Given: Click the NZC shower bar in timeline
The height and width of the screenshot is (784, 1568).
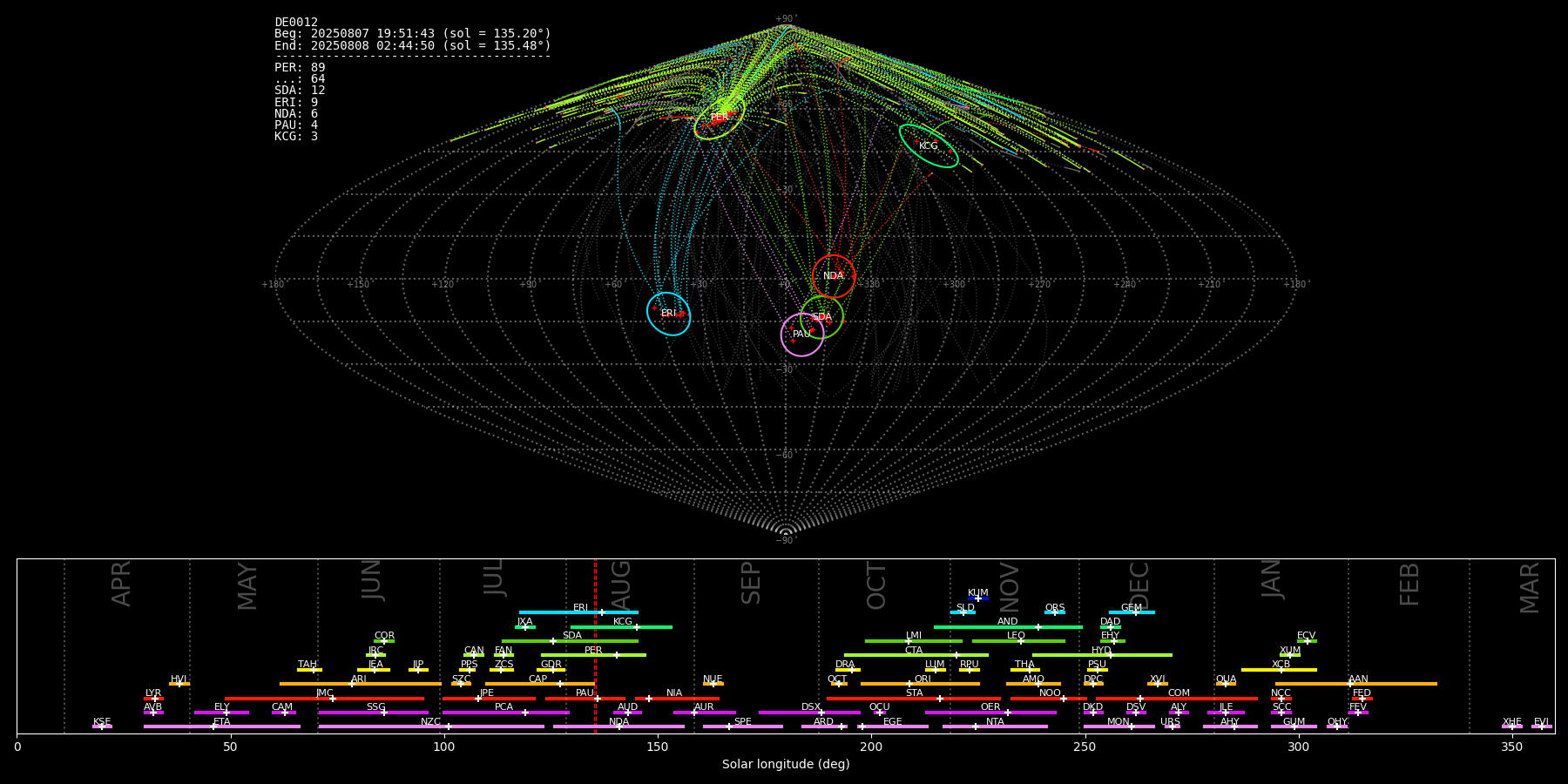Looking at the screenshot, I should coord(431,727).
